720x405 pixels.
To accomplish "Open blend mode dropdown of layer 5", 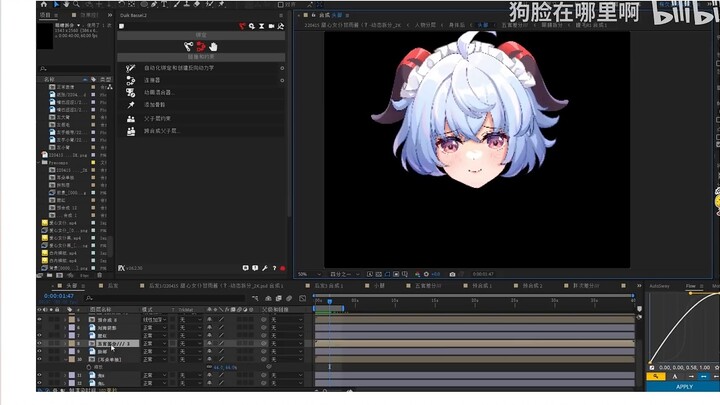I will click(x=154, y=320).
